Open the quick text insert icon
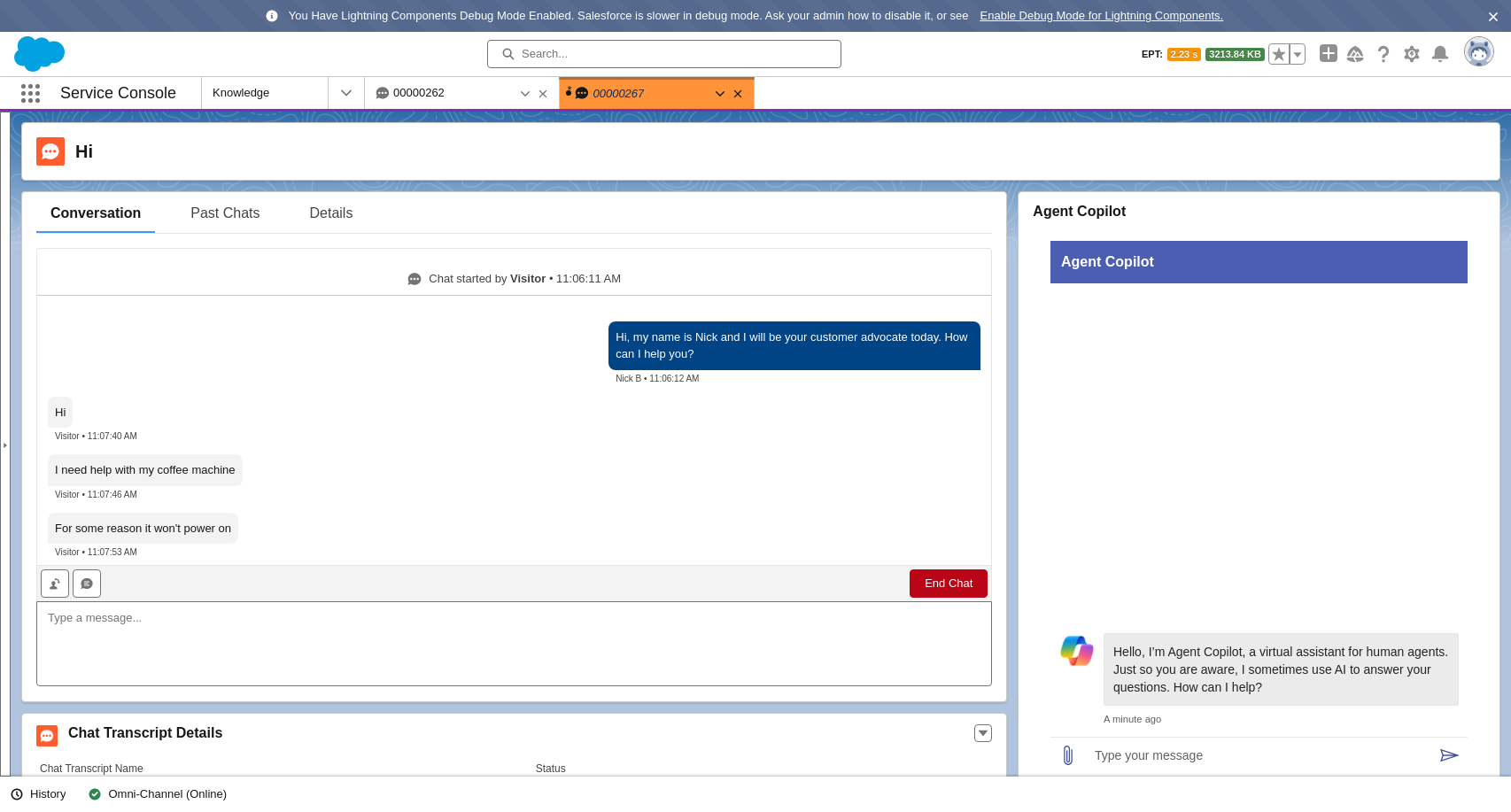The image size is (1511, 812). coord(86,583)
